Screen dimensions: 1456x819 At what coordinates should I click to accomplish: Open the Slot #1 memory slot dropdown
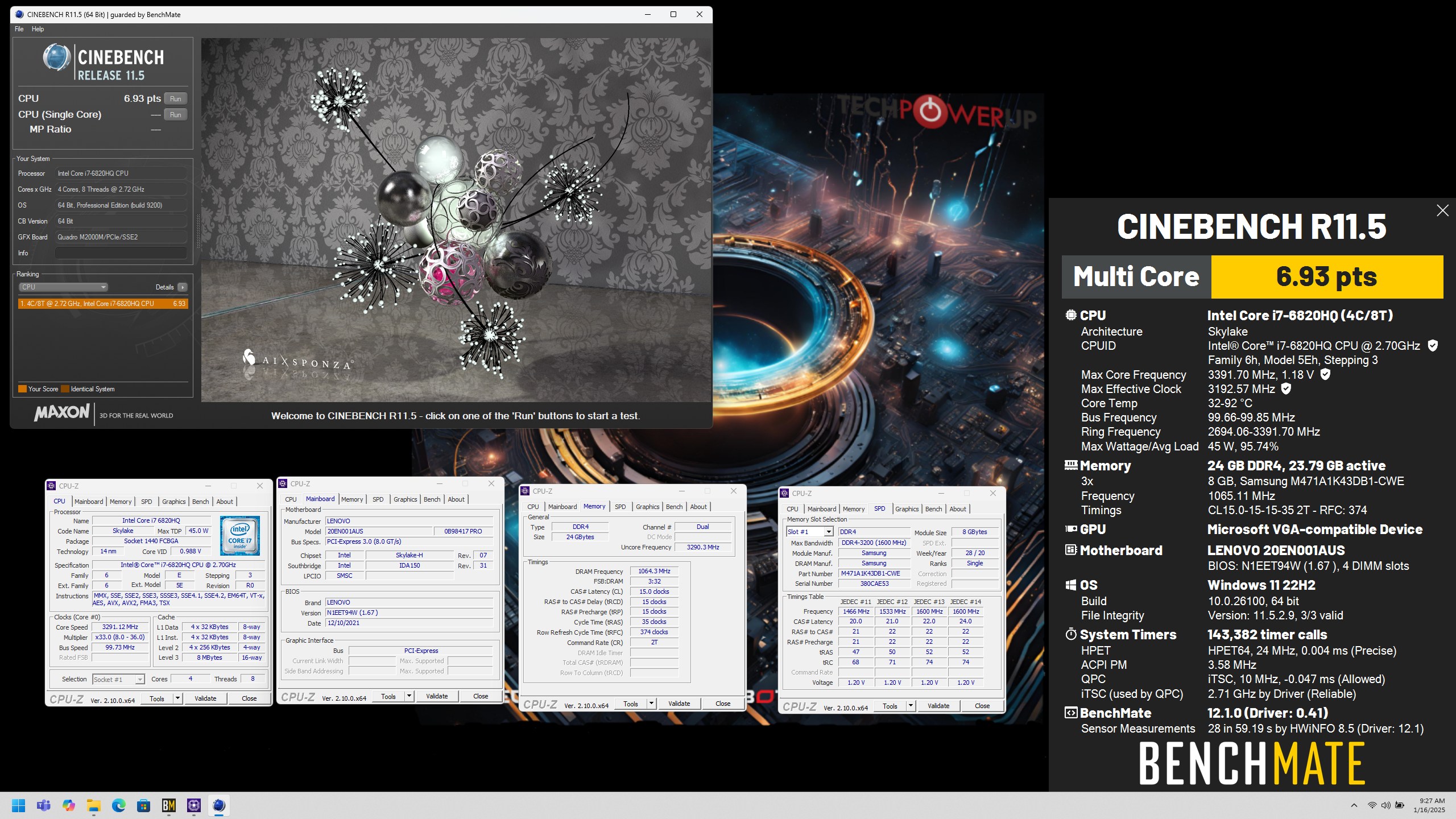point(810,532)
